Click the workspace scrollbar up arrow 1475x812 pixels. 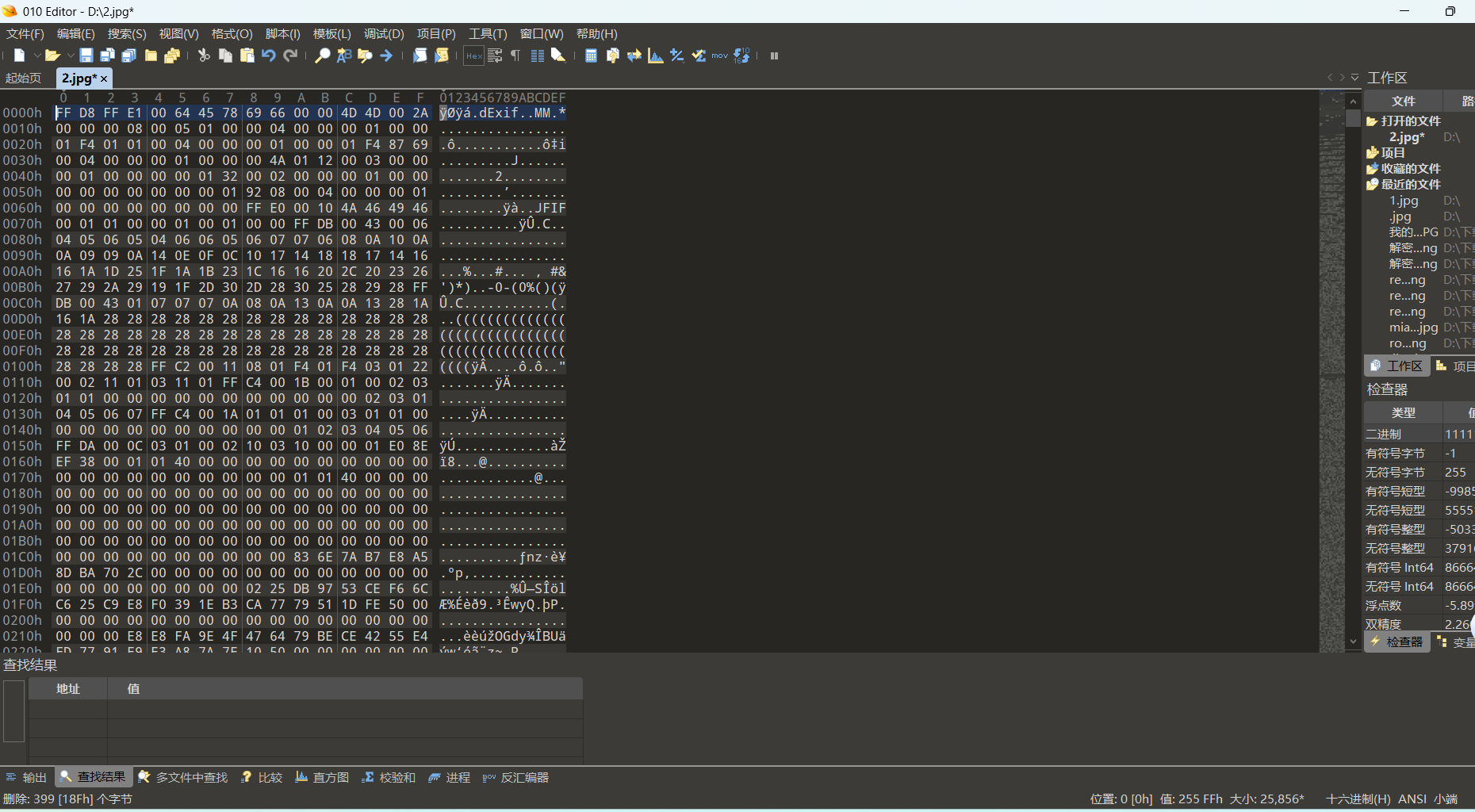(1353, 101)
